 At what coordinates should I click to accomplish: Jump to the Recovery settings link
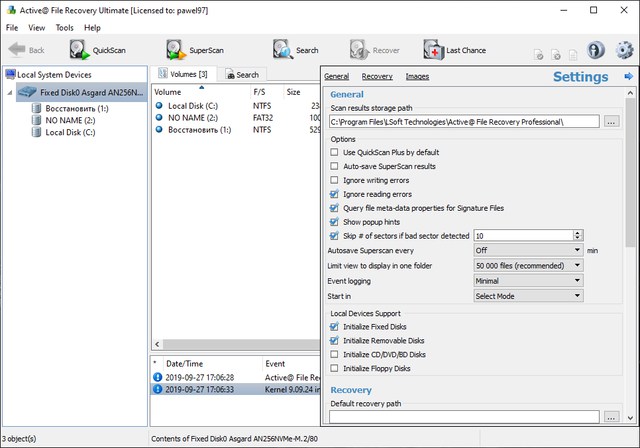tap(377, 76)
